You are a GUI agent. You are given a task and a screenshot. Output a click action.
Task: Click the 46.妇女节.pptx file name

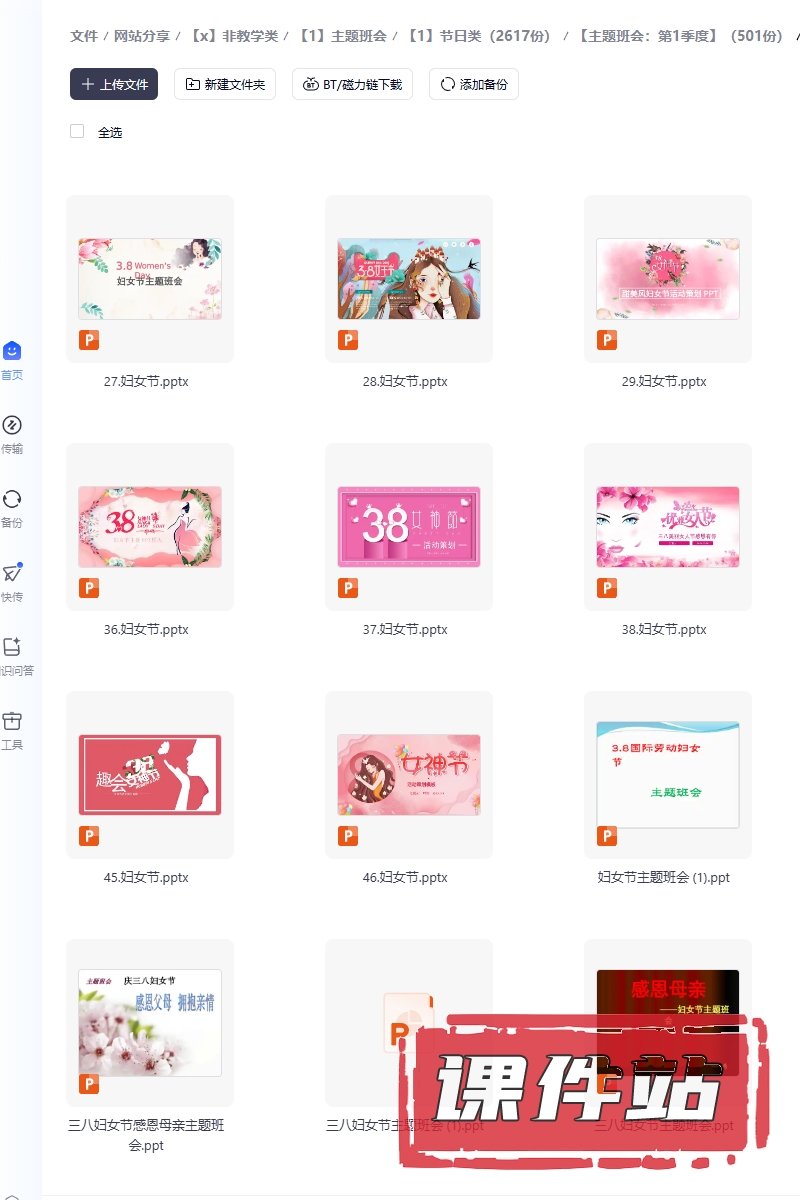coord(405,878)
